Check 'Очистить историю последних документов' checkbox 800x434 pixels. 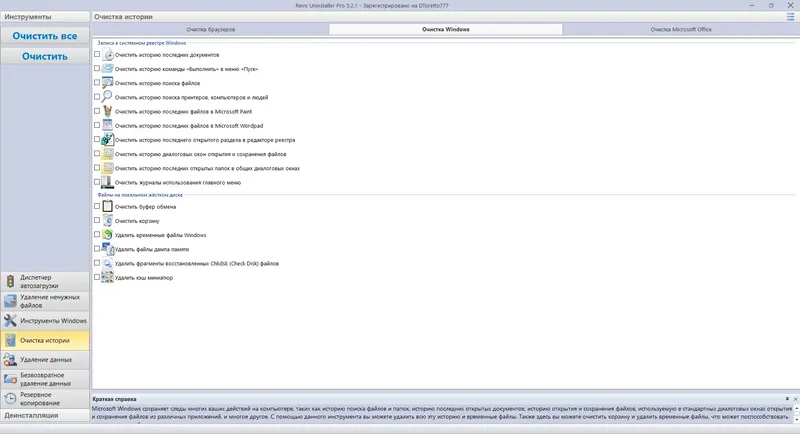click(x=97, y=54)
